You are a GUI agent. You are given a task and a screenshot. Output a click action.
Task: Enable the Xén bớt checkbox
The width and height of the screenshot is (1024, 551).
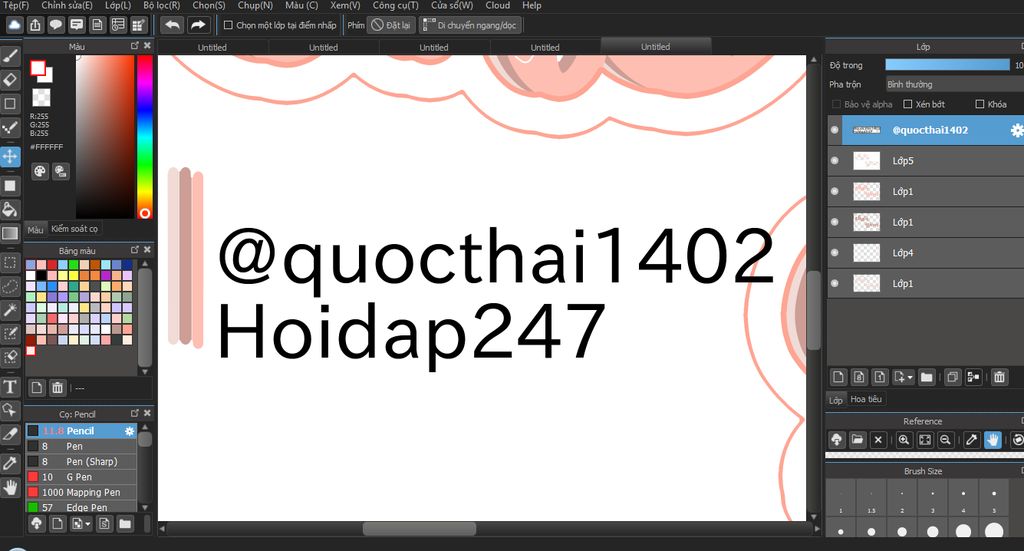point(908,104)
